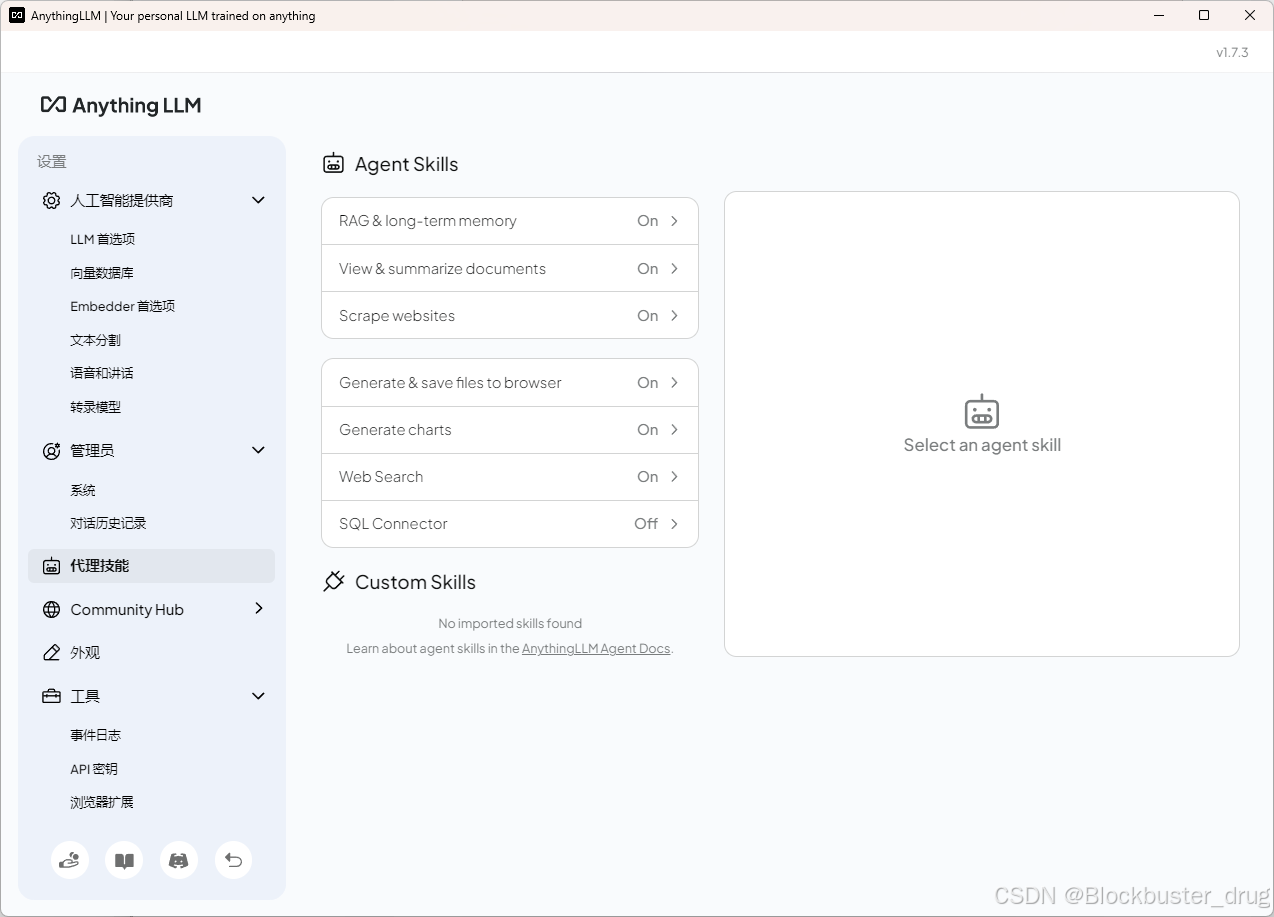Expand the Community Hub chevron
Screen dimensions: 1274x917
(x=259, y=608)
